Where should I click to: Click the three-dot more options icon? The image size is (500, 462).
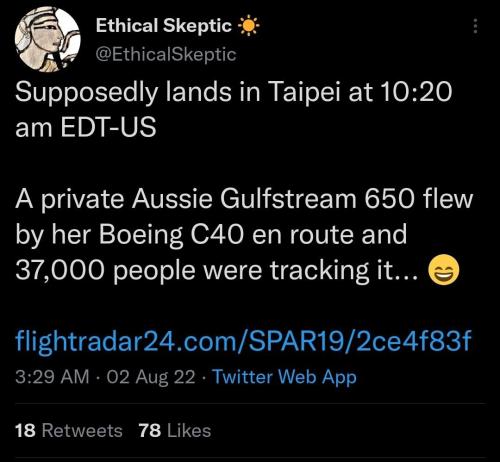tap(476, 26)
